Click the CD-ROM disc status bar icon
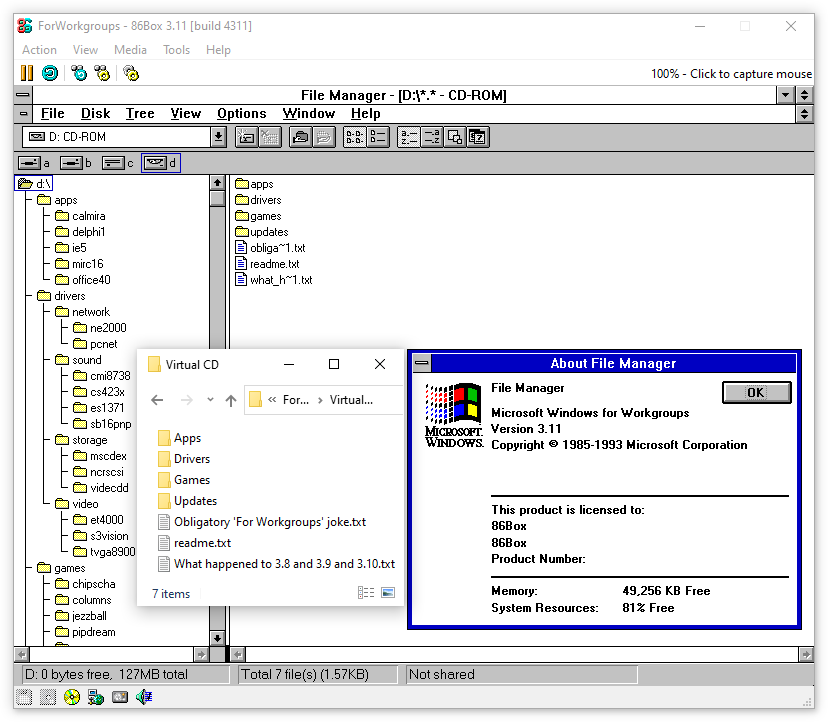The image size is (828, 722). coord(72,697)
